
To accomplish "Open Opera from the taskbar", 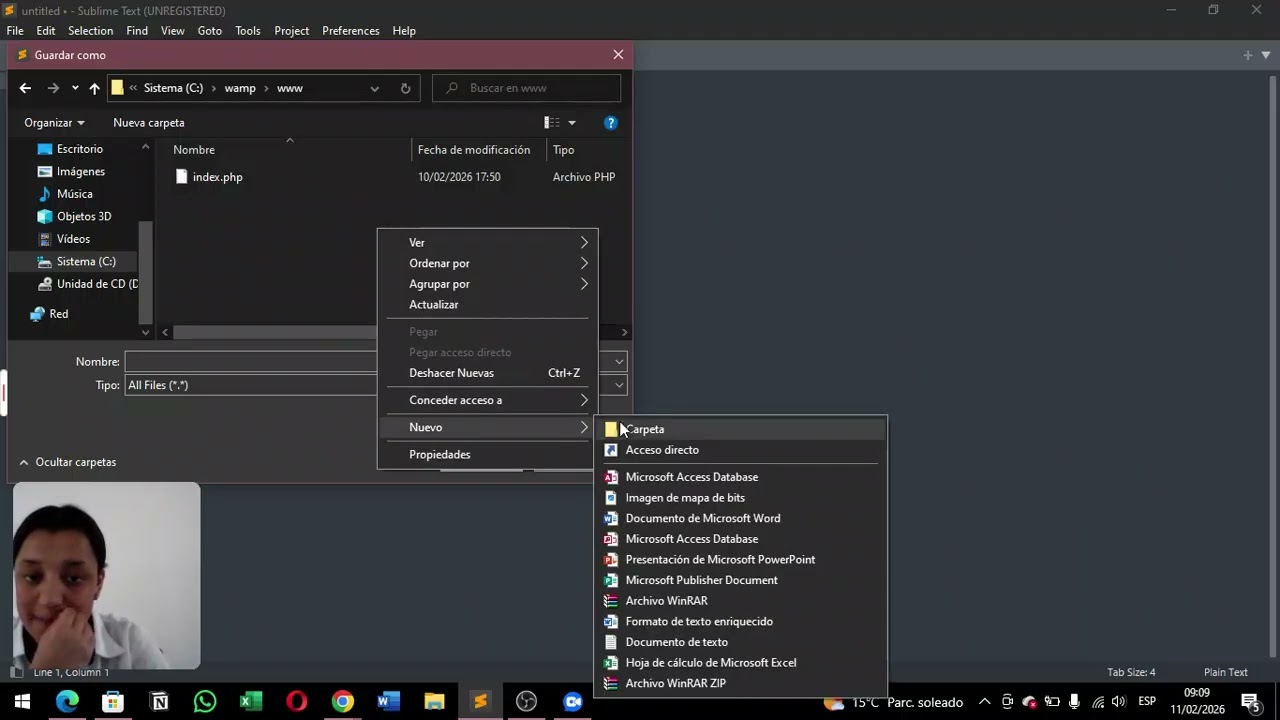I will coord(297,702).
